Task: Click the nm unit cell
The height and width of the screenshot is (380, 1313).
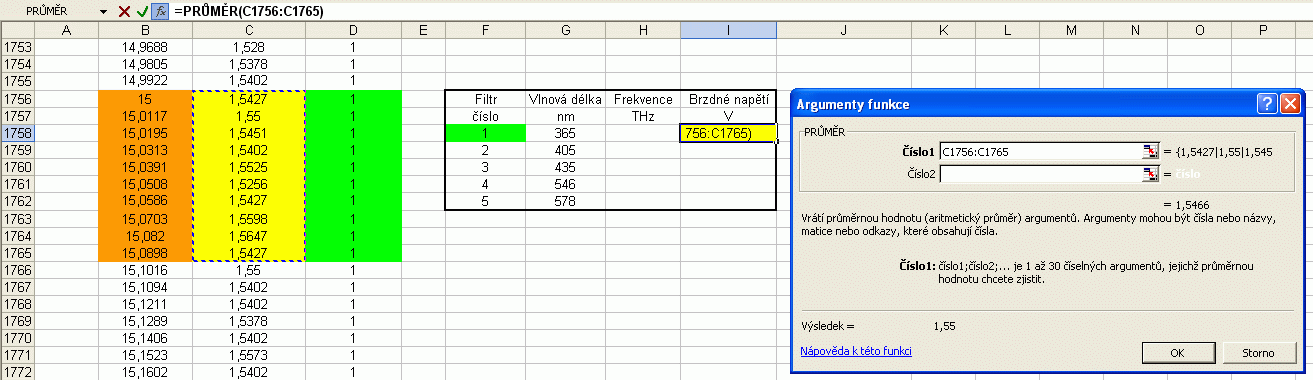Action: point(566,116)
